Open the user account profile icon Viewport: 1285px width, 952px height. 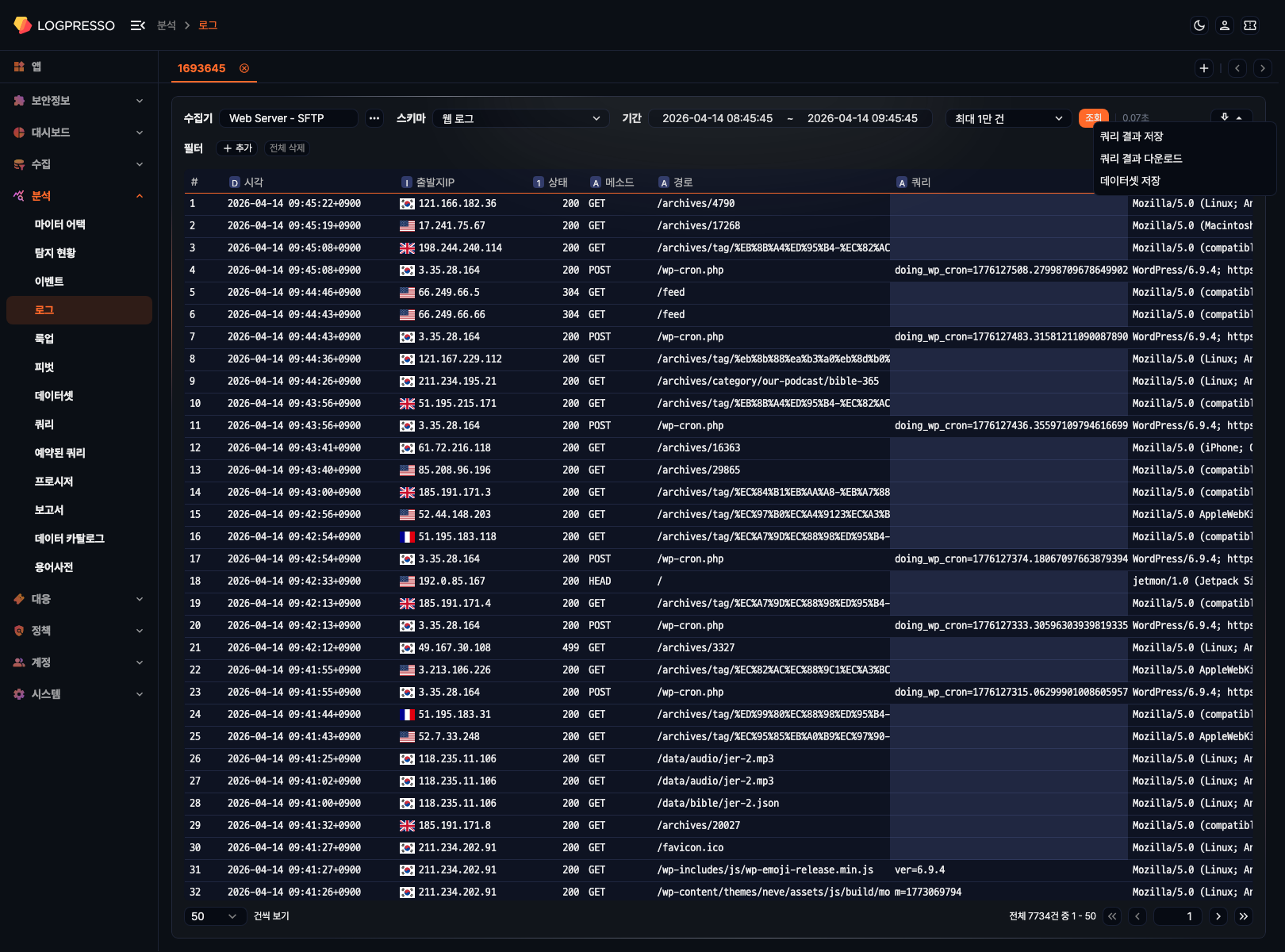coord(1225,25)
